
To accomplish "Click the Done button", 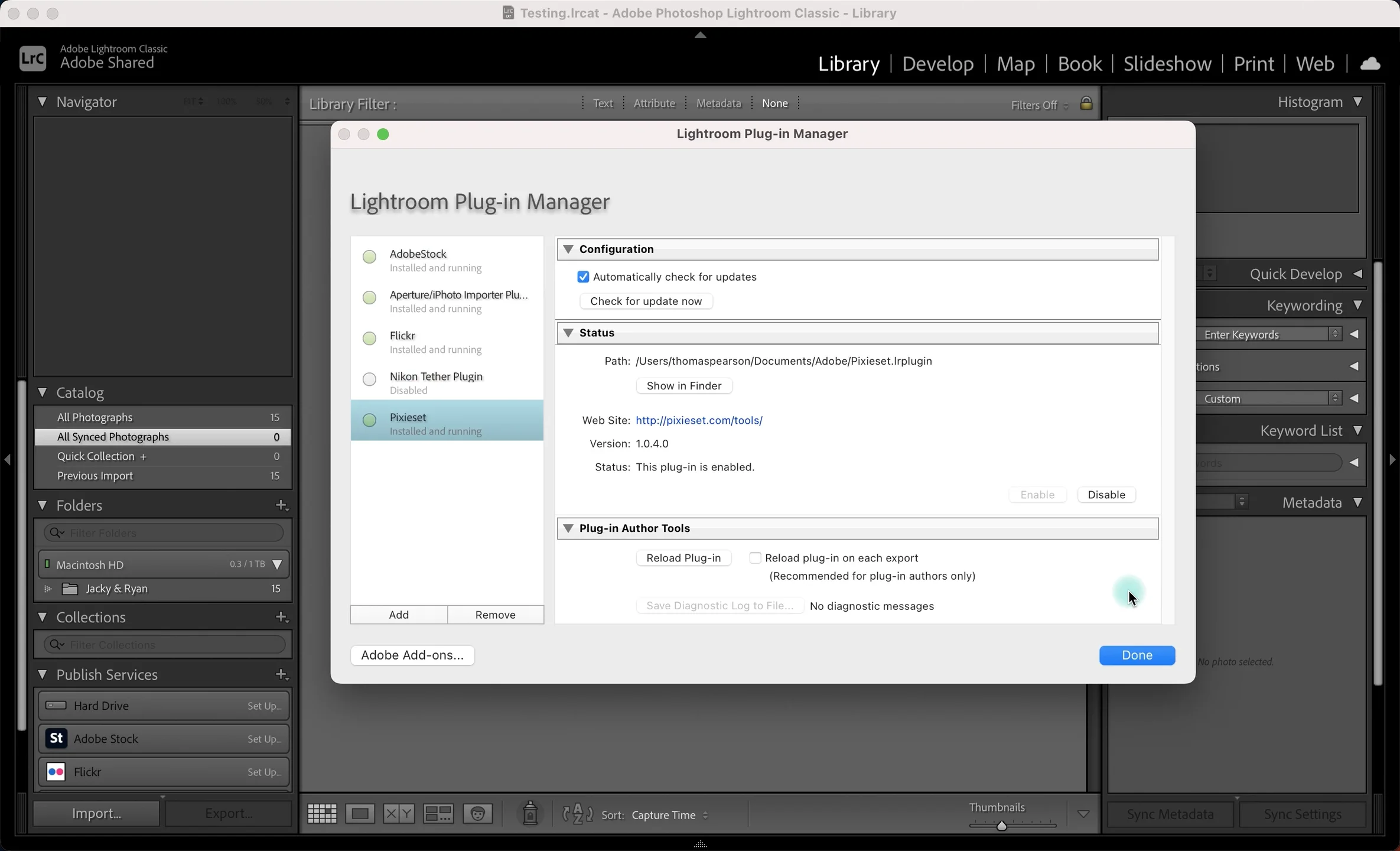I will [1137, 655].
